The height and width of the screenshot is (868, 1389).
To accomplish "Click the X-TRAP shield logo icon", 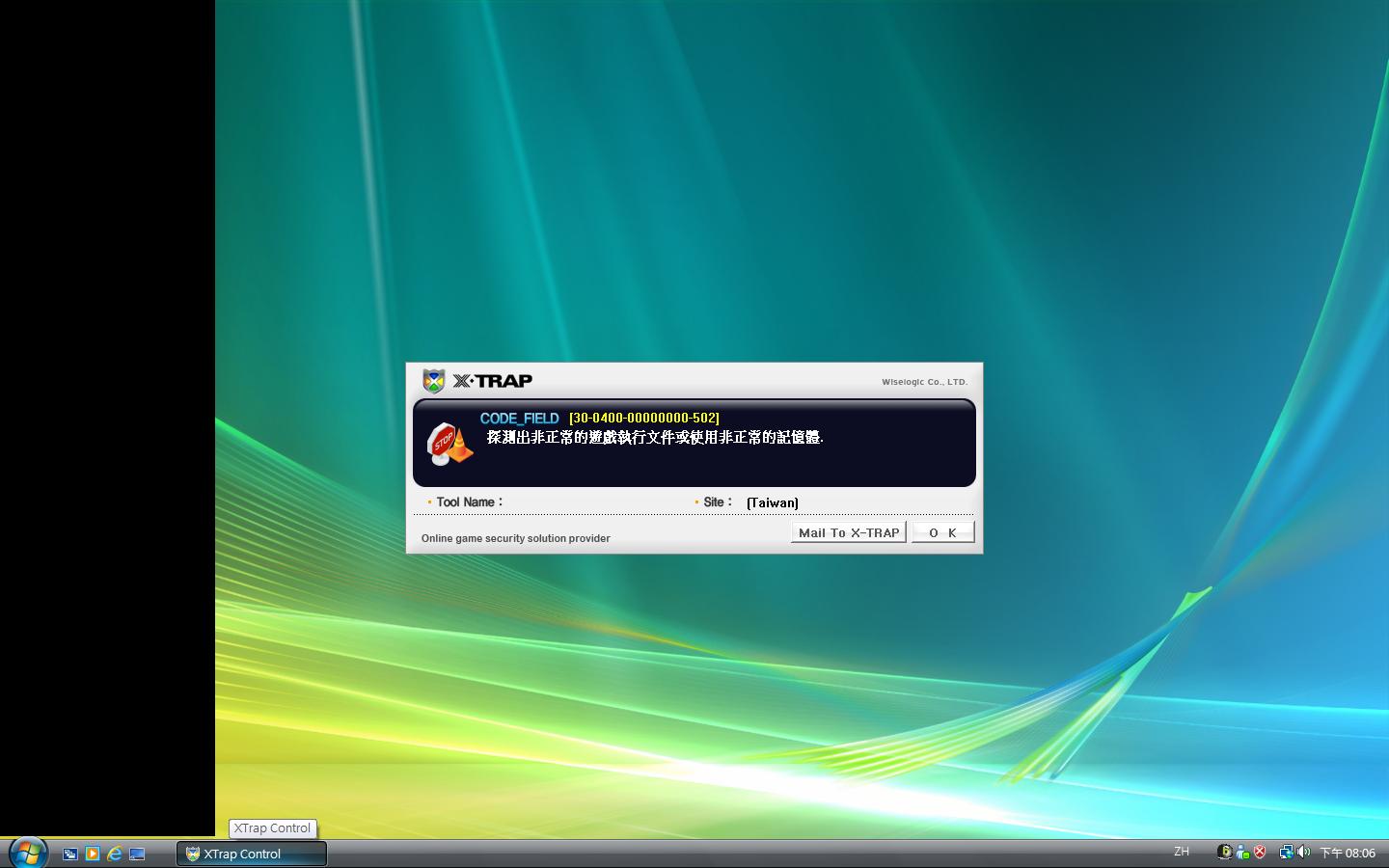I will coord(434,381).
